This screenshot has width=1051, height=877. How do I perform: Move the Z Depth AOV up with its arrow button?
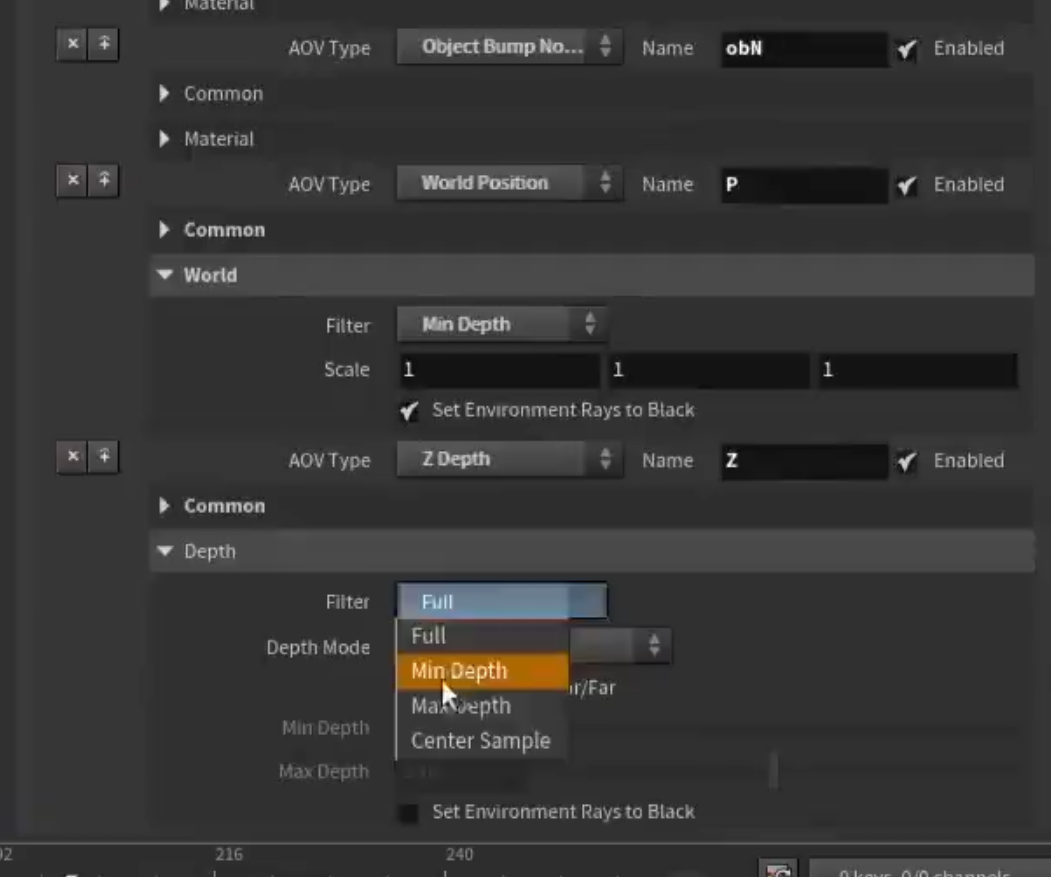click(x=104, y=457)
